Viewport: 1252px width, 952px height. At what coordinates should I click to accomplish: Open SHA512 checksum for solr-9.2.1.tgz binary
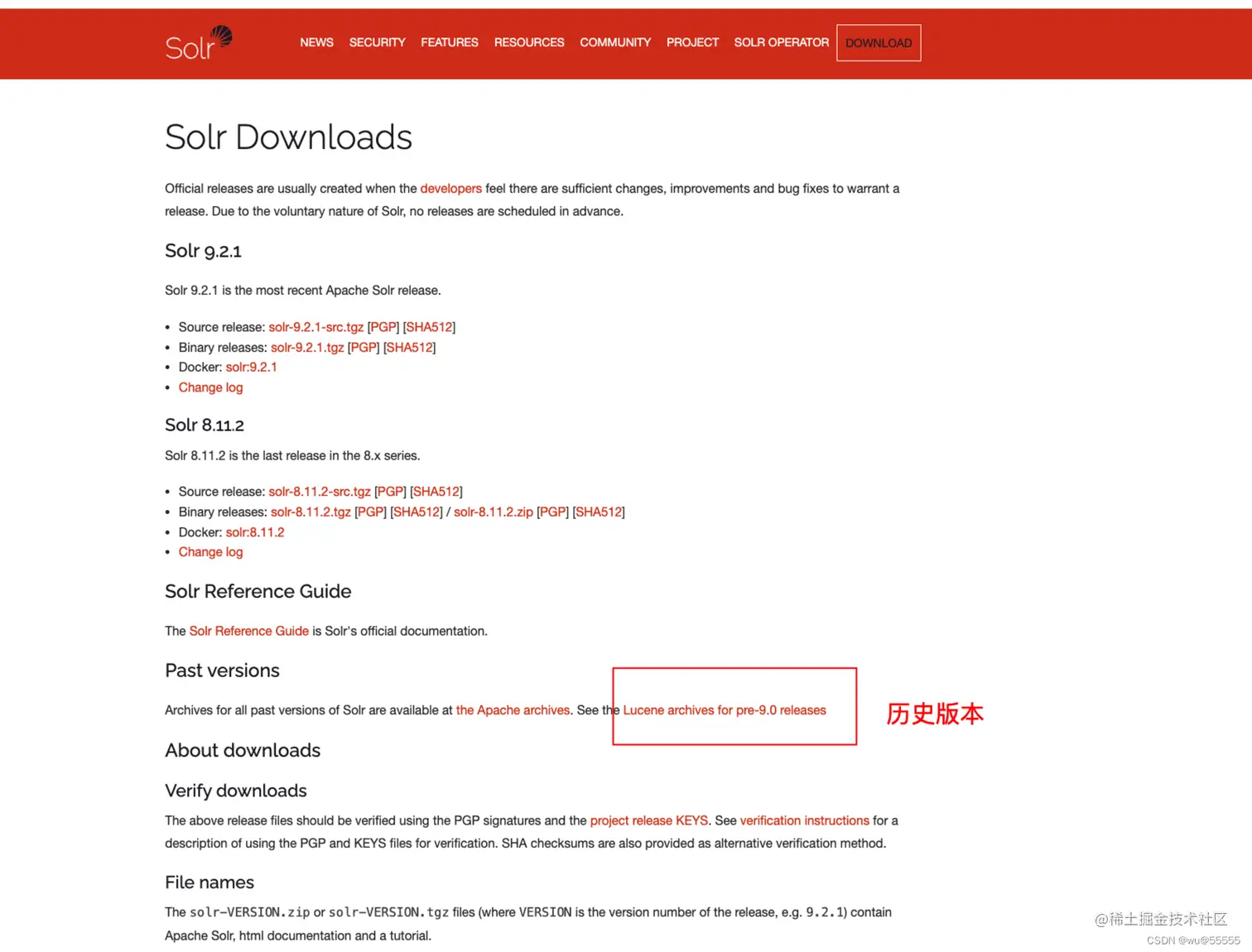coord(409,348)
